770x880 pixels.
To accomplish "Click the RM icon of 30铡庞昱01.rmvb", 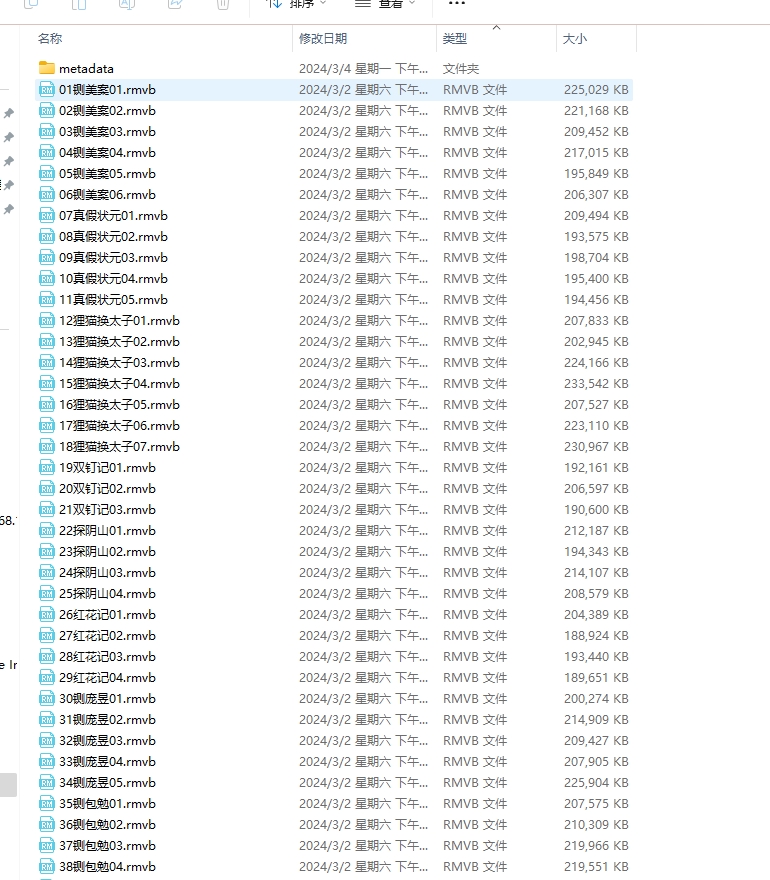I will (x=47, y=699).
